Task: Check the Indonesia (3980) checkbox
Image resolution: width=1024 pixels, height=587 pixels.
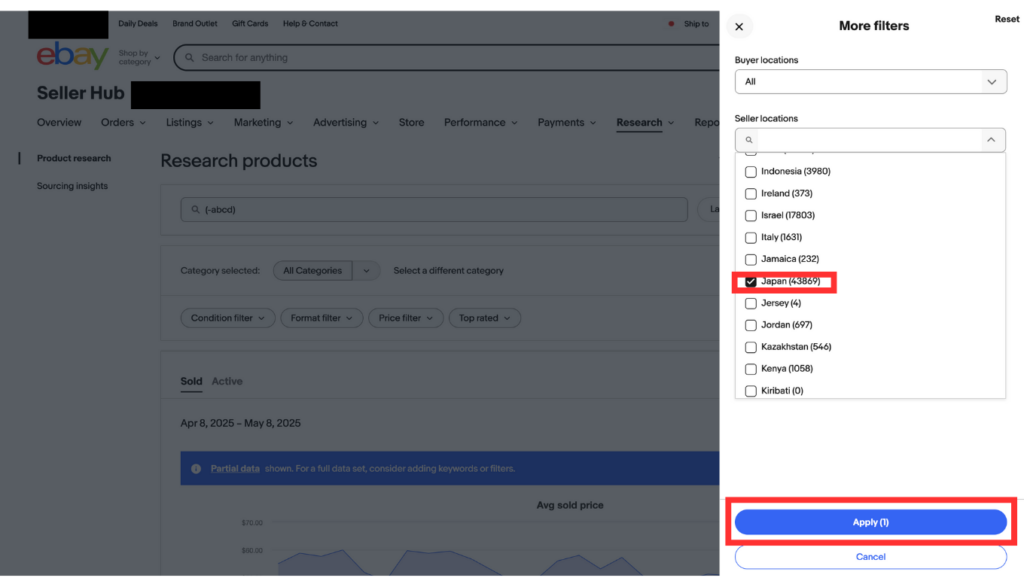Action: [x=750, y=172]
